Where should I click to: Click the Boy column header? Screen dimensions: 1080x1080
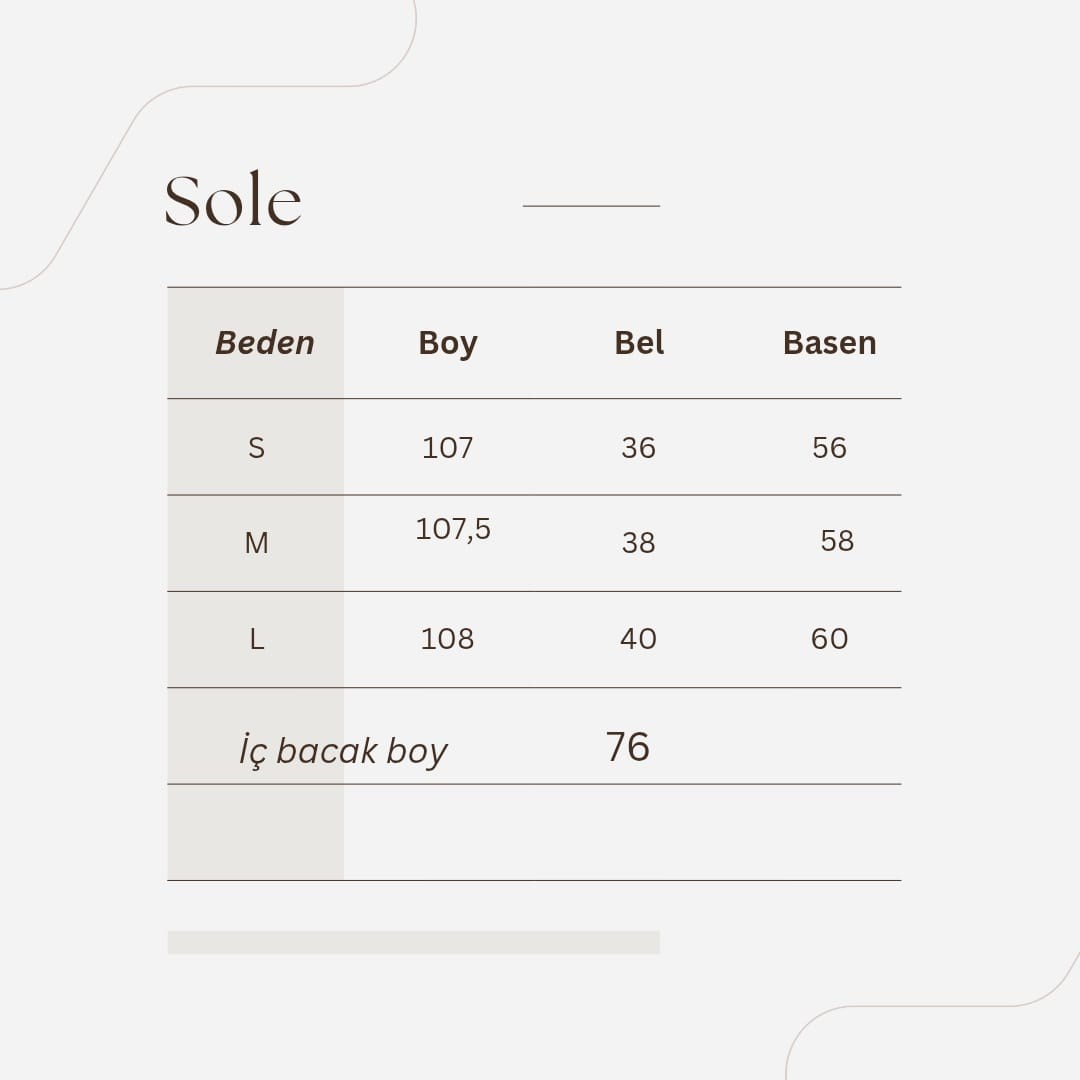click(448, 344)
